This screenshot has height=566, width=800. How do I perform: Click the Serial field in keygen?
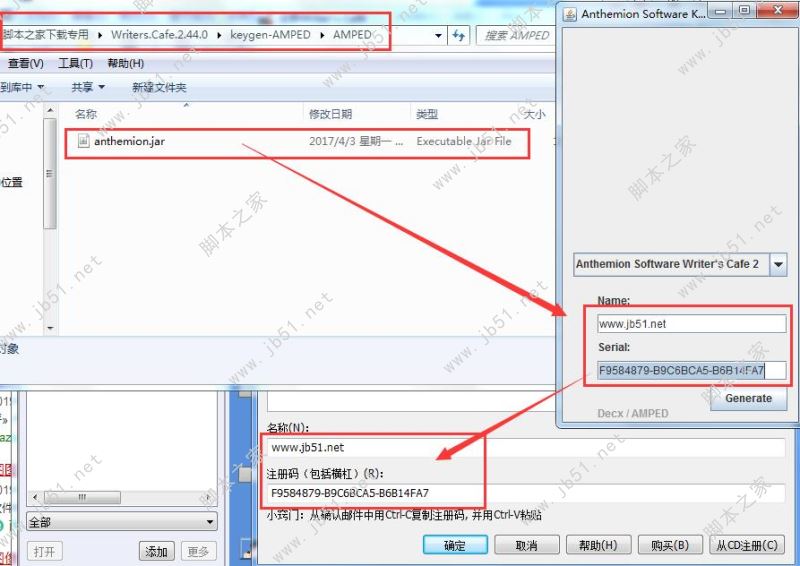click(692, 370)
